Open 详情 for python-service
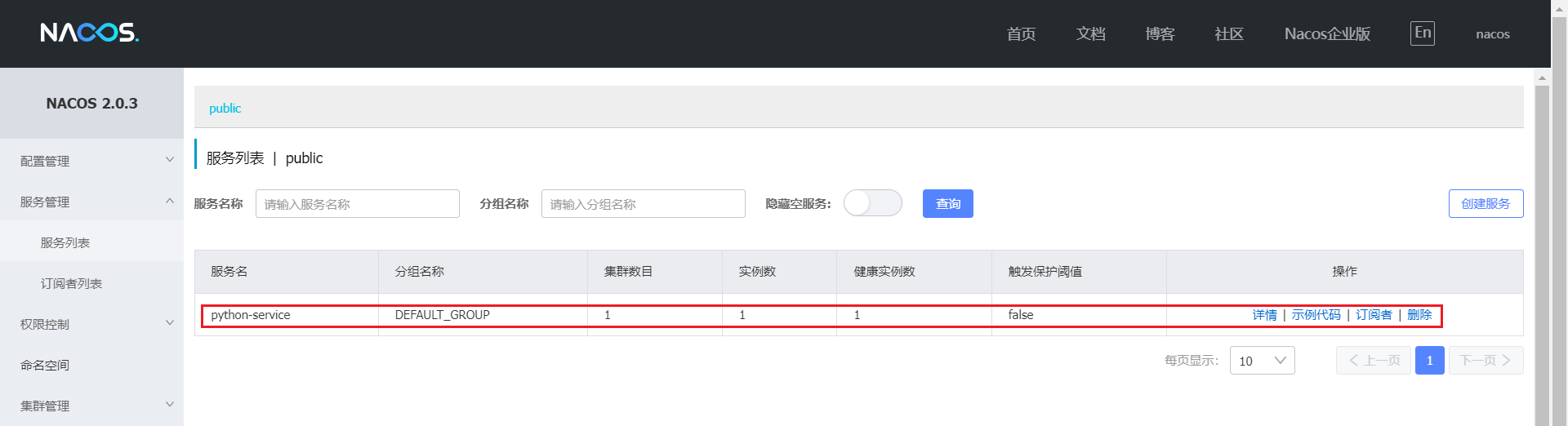1568x426 pixels. click(1264, 315)
